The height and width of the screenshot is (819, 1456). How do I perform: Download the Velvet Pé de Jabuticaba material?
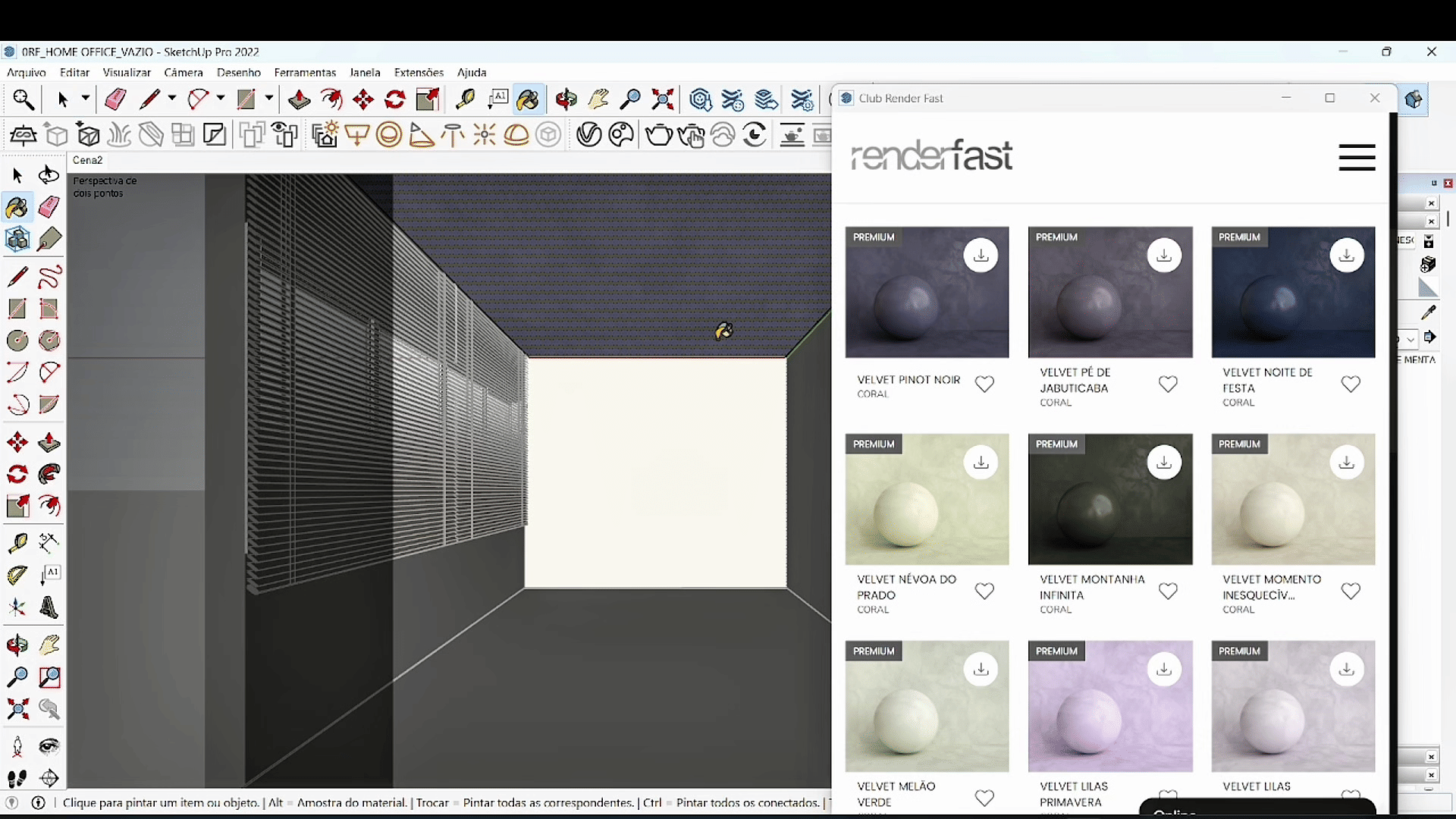[x=1164, y=256]
